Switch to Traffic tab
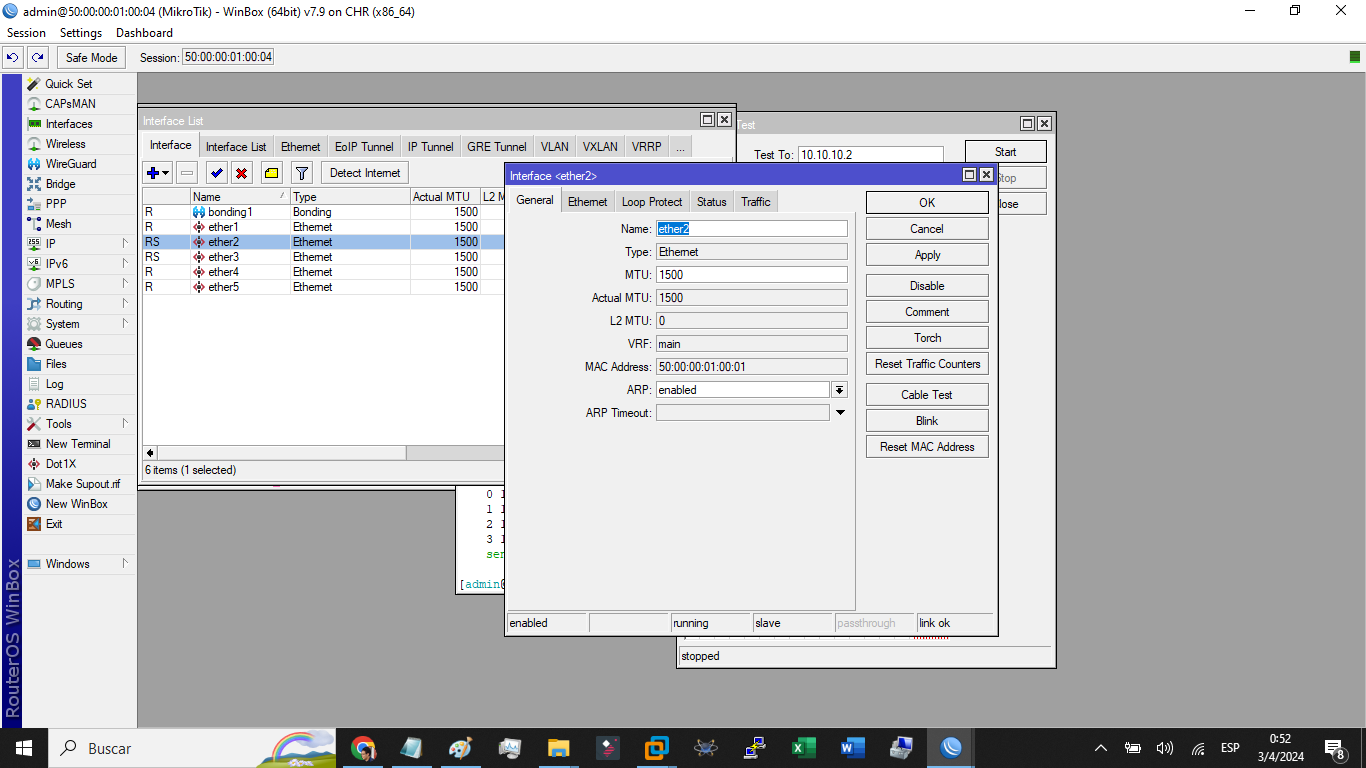Viewport: 1366px width, 768px height. coord(756,202)
